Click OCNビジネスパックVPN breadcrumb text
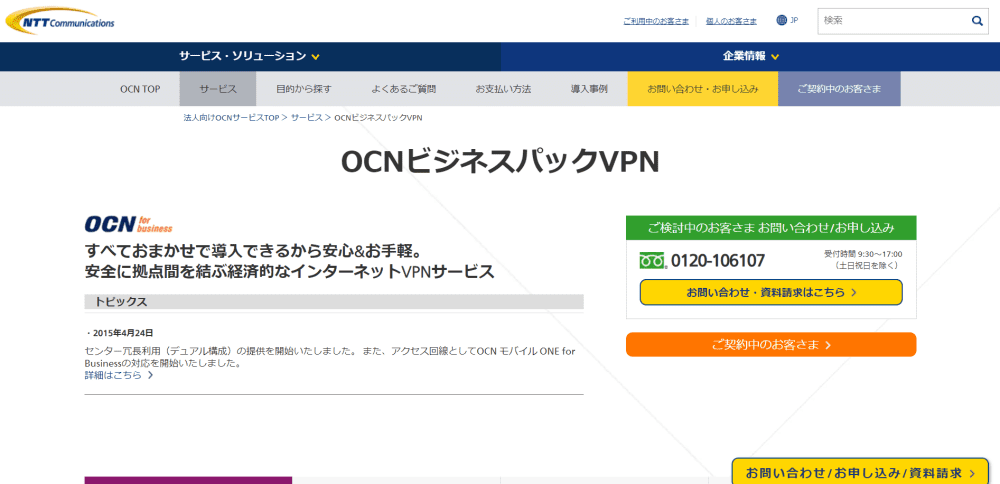Viewport: 1000px width, 484px height. [378, 118]
